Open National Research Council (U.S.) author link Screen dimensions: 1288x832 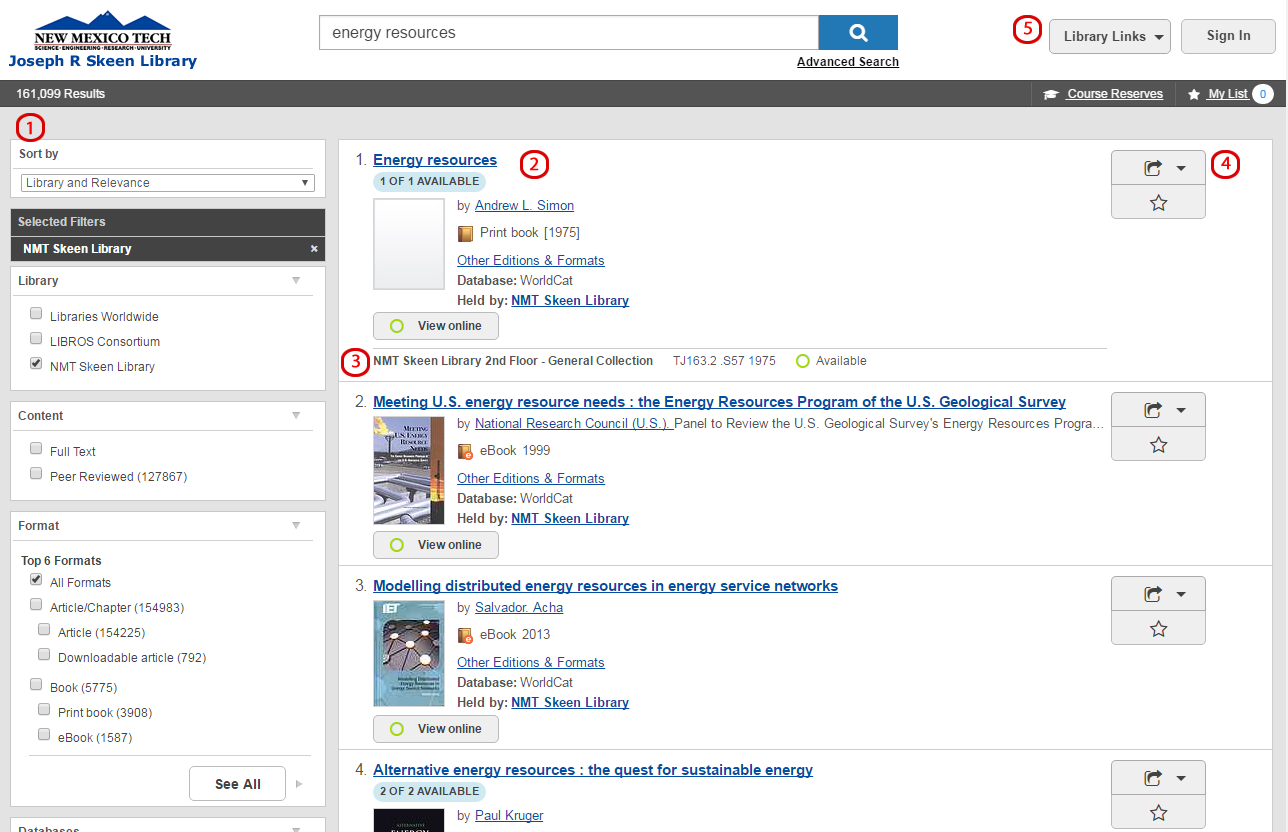click(573, 423)
